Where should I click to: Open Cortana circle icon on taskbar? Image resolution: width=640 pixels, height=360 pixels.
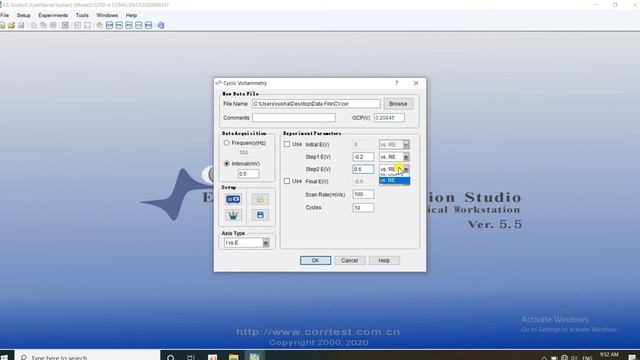pyautogui.click(x=171, y=357)
